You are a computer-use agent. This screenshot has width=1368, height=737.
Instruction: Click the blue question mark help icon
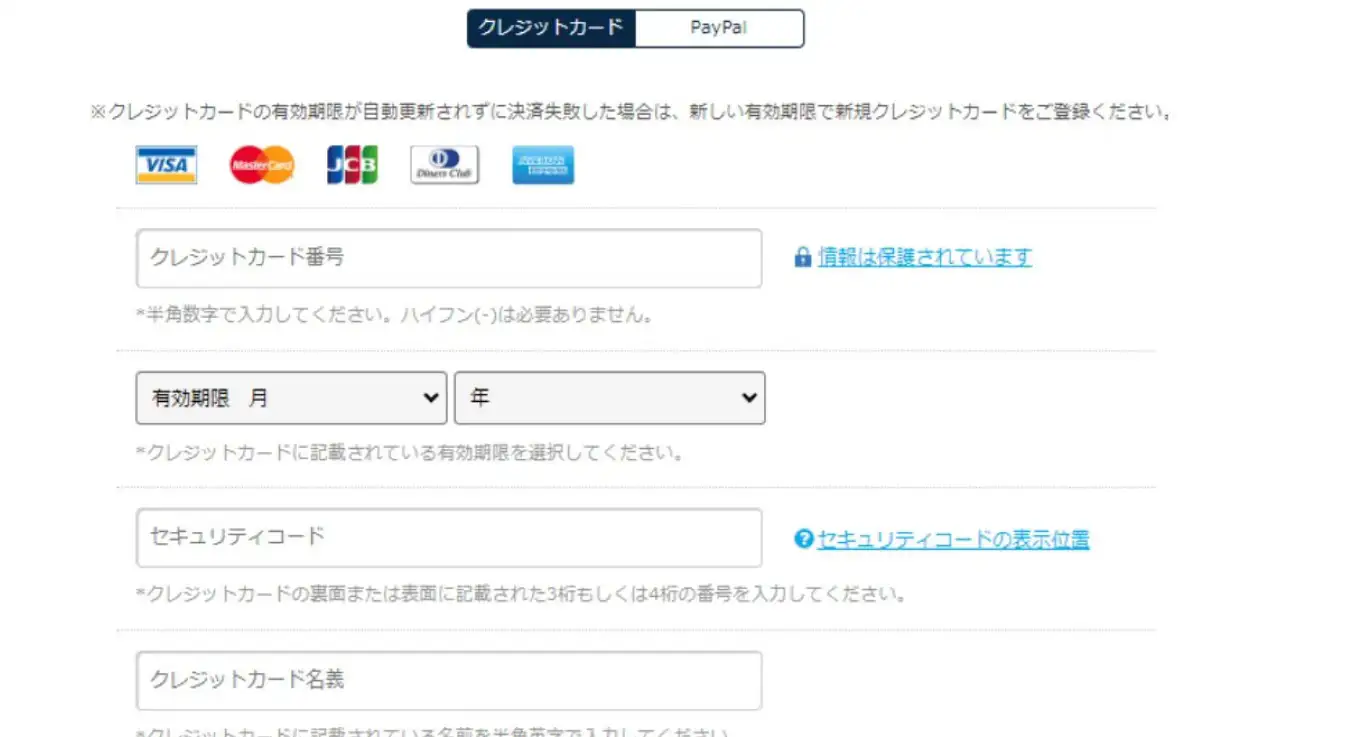point(803,539)
